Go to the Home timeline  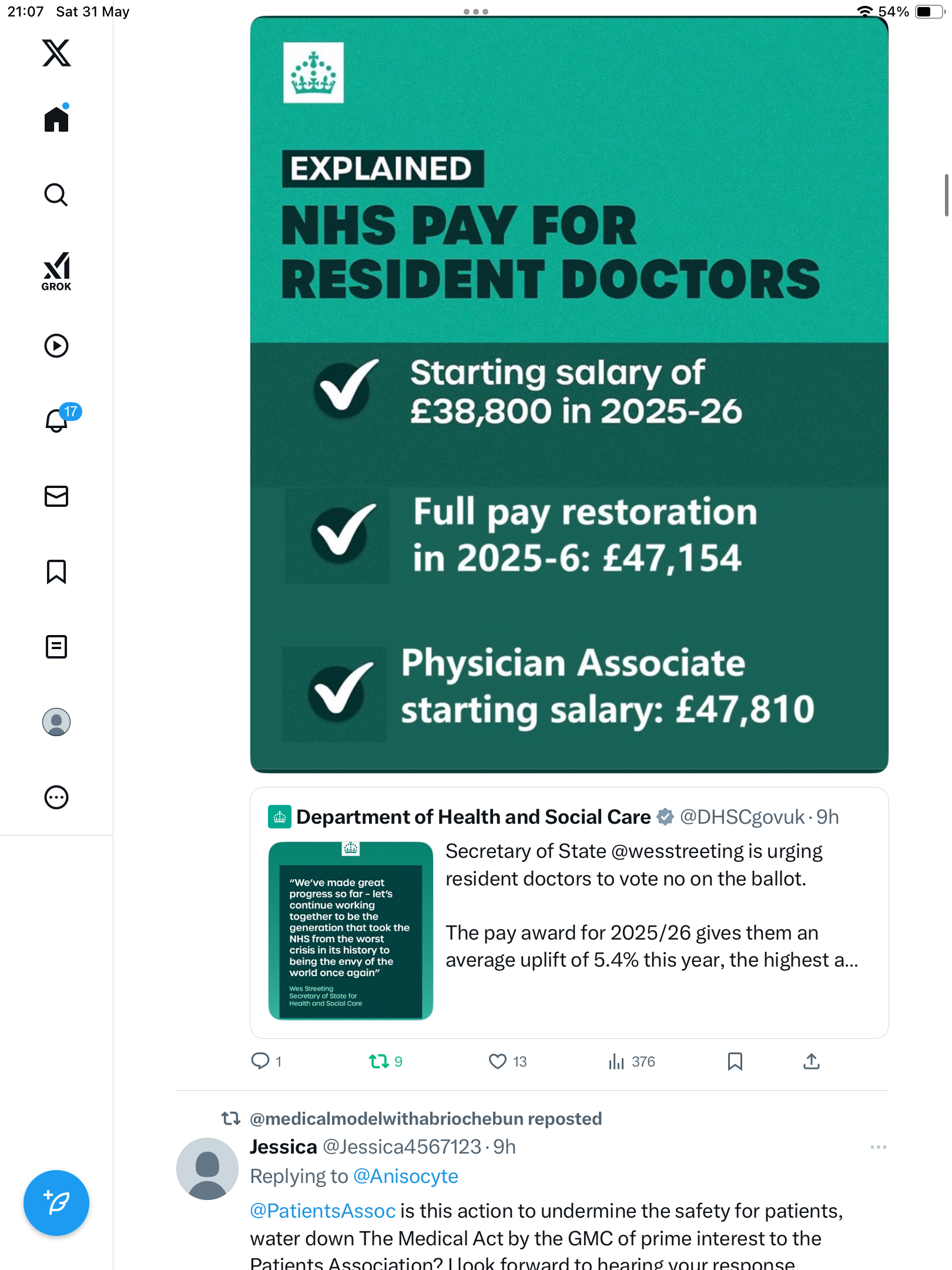point(56,119)
